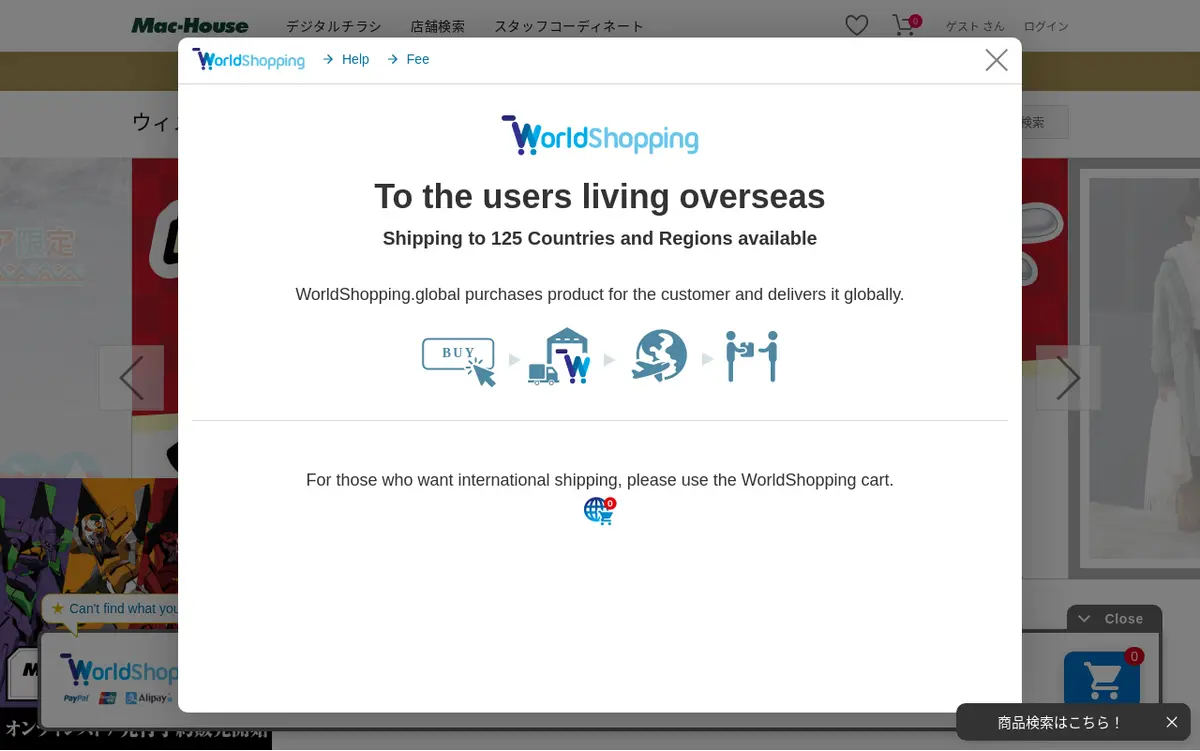Viewport: 1200px width, 751px height.
Task: Click the package handover delivery icon
Action: 752,356
